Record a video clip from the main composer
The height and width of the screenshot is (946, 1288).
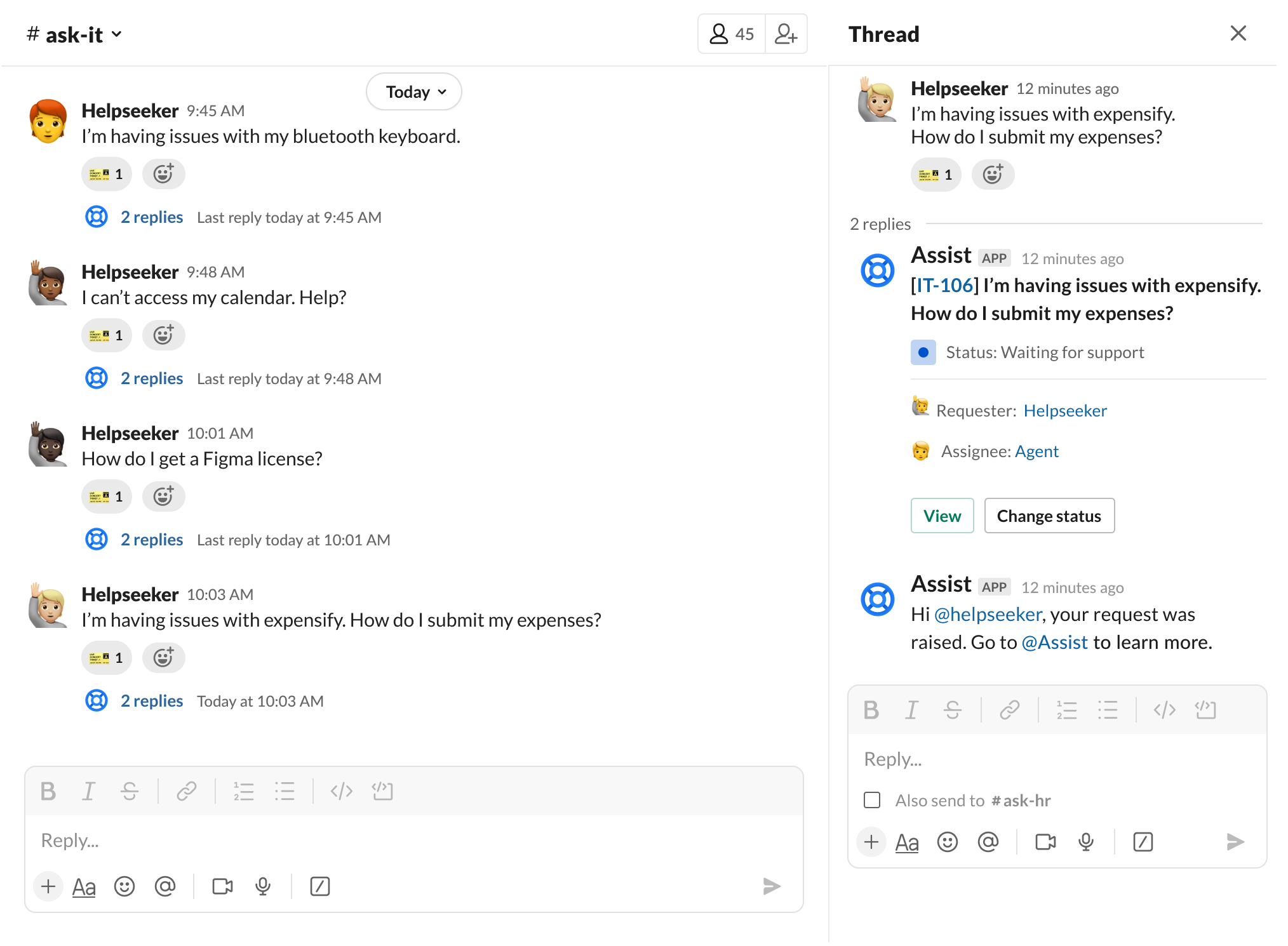click(x=222, y=887)
